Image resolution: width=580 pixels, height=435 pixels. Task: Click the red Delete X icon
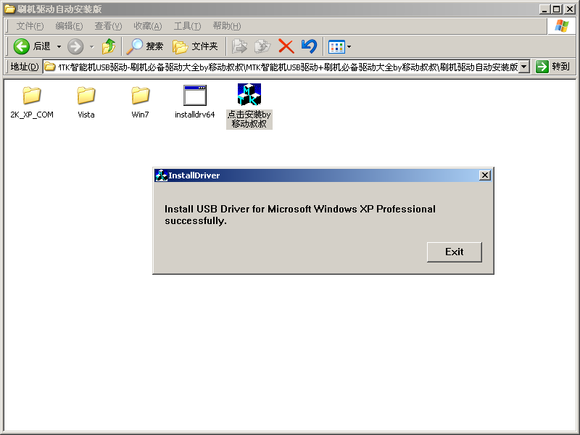pos(286,47)
